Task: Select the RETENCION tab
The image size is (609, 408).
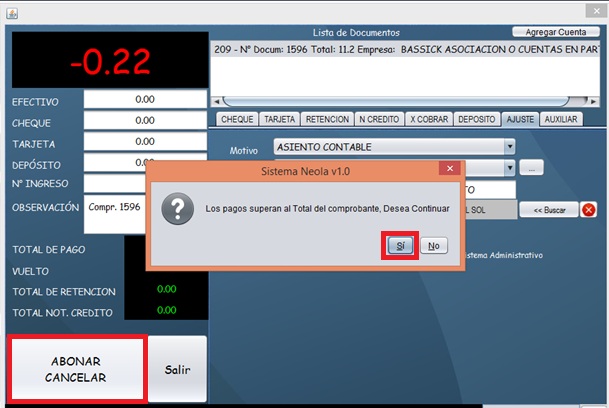Action: pyautogui.click(x=327, y=119)
